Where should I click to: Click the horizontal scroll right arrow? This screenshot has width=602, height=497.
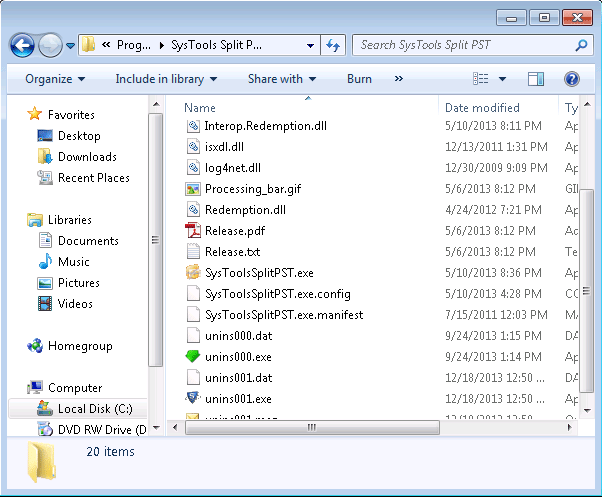(570, 427)
